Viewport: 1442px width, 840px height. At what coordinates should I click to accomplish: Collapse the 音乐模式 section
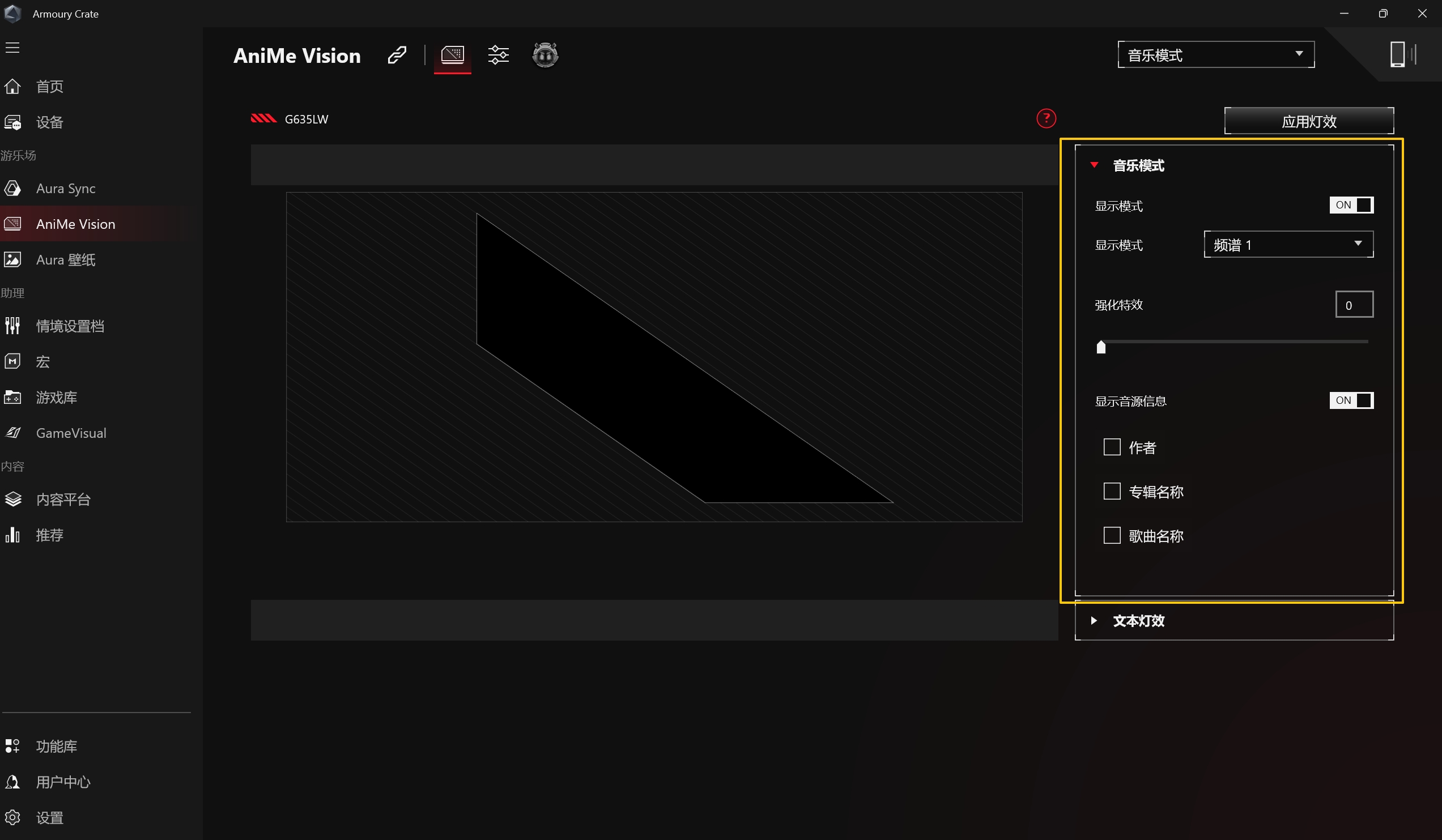click(1094, 165)
